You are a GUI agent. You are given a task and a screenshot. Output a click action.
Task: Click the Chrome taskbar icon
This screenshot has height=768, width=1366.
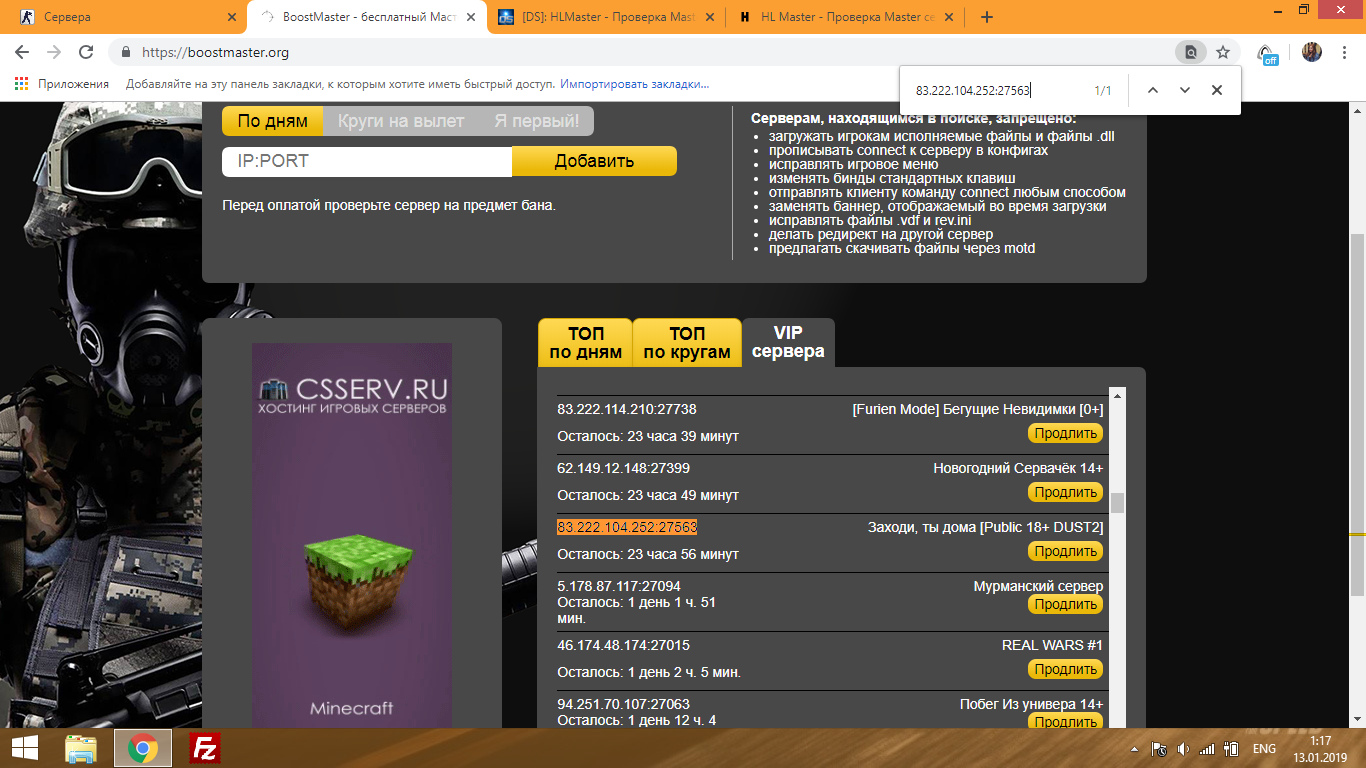[142, 748]
